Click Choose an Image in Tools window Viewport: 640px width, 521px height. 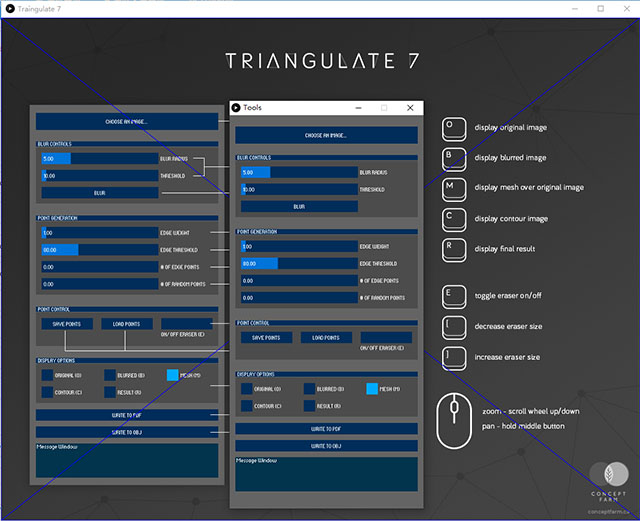click(x=326, y=135)
